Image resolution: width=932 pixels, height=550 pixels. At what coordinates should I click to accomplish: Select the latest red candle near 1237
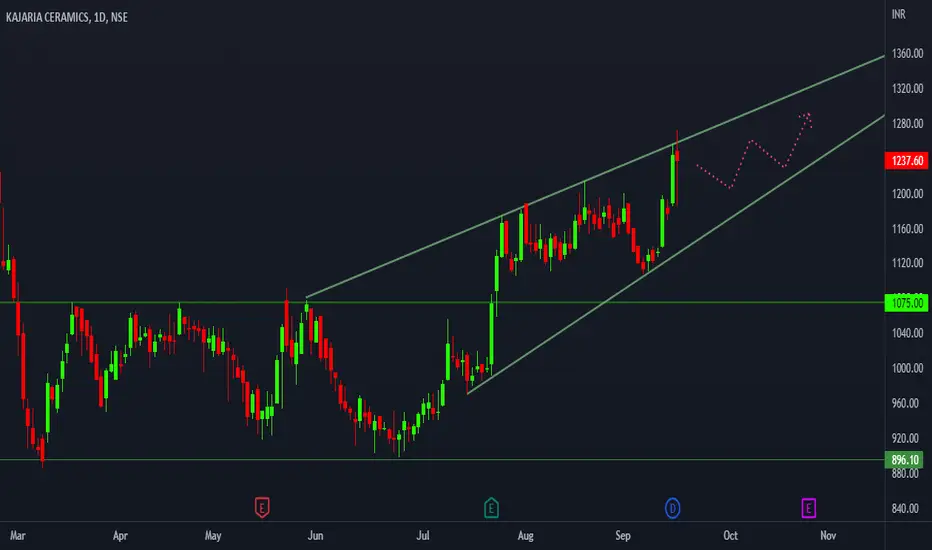(x=677, y=156)
